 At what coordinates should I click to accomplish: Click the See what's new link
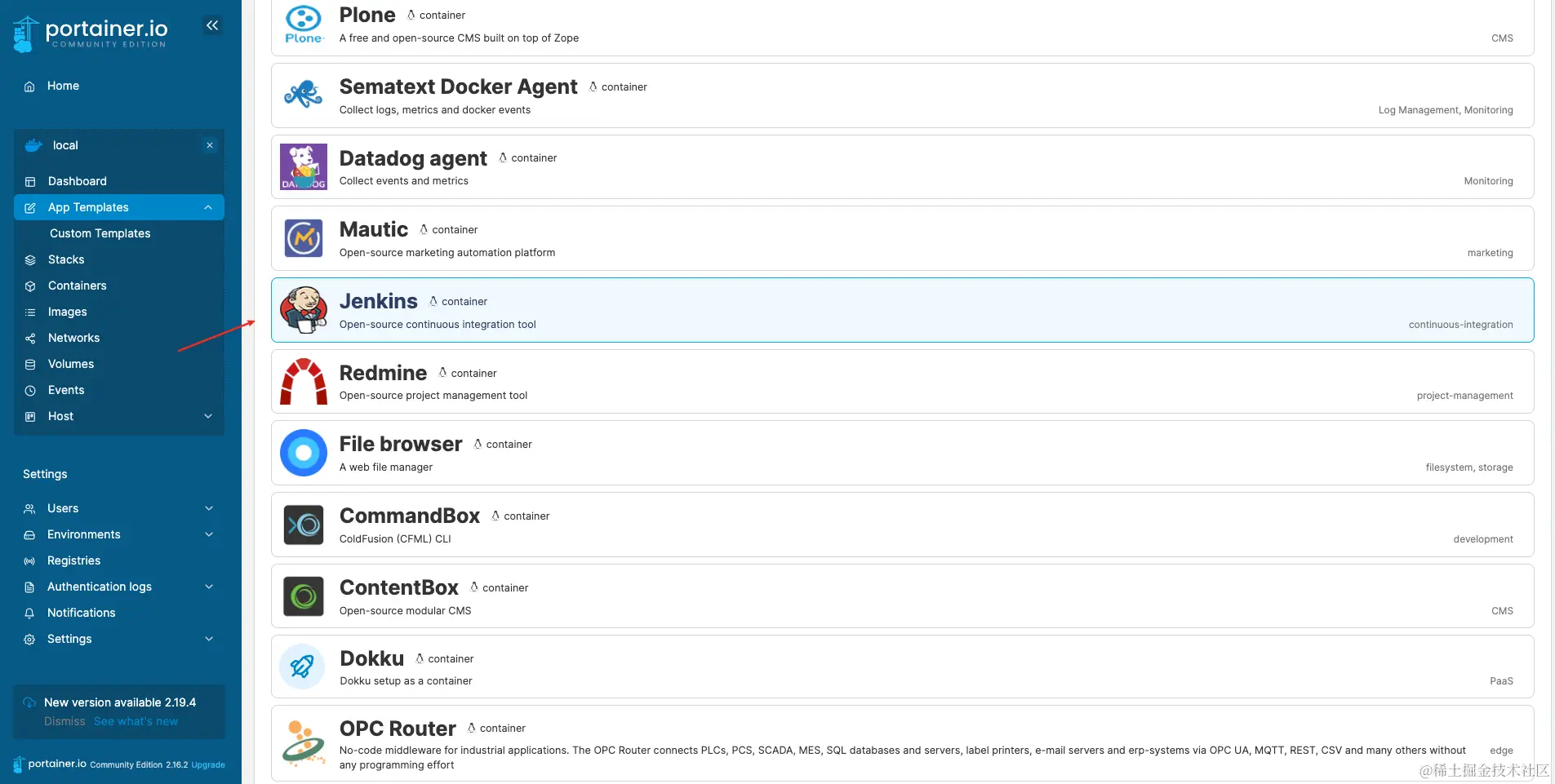[136, 722]
